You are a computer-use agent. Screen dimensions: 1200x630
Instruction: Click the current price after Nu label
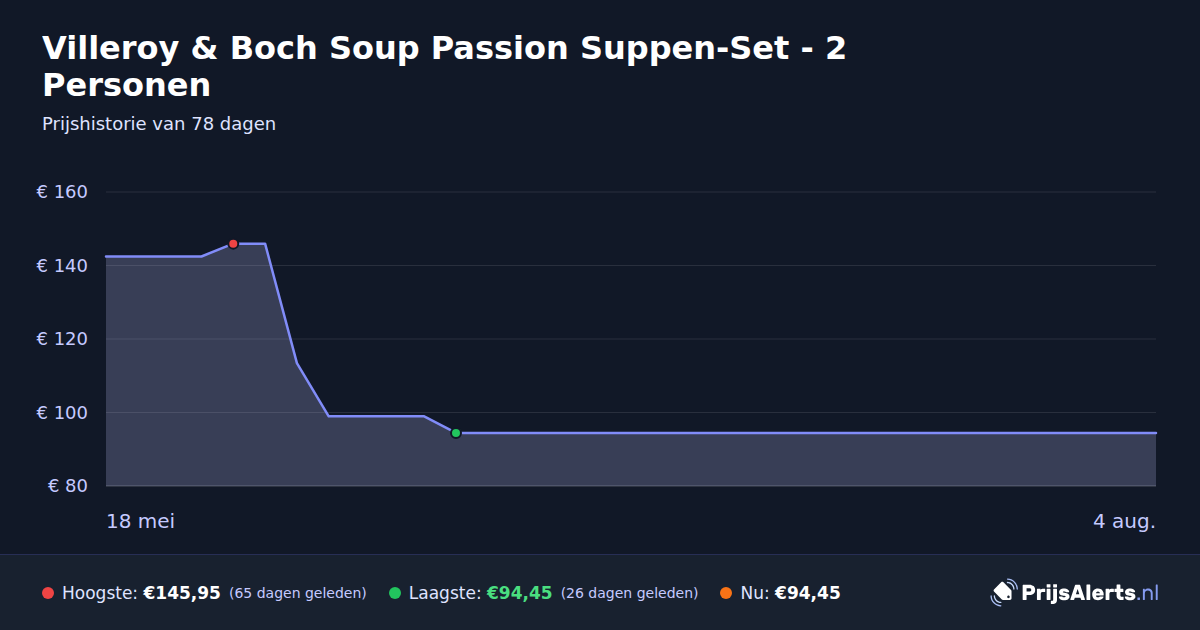(807, 593)
